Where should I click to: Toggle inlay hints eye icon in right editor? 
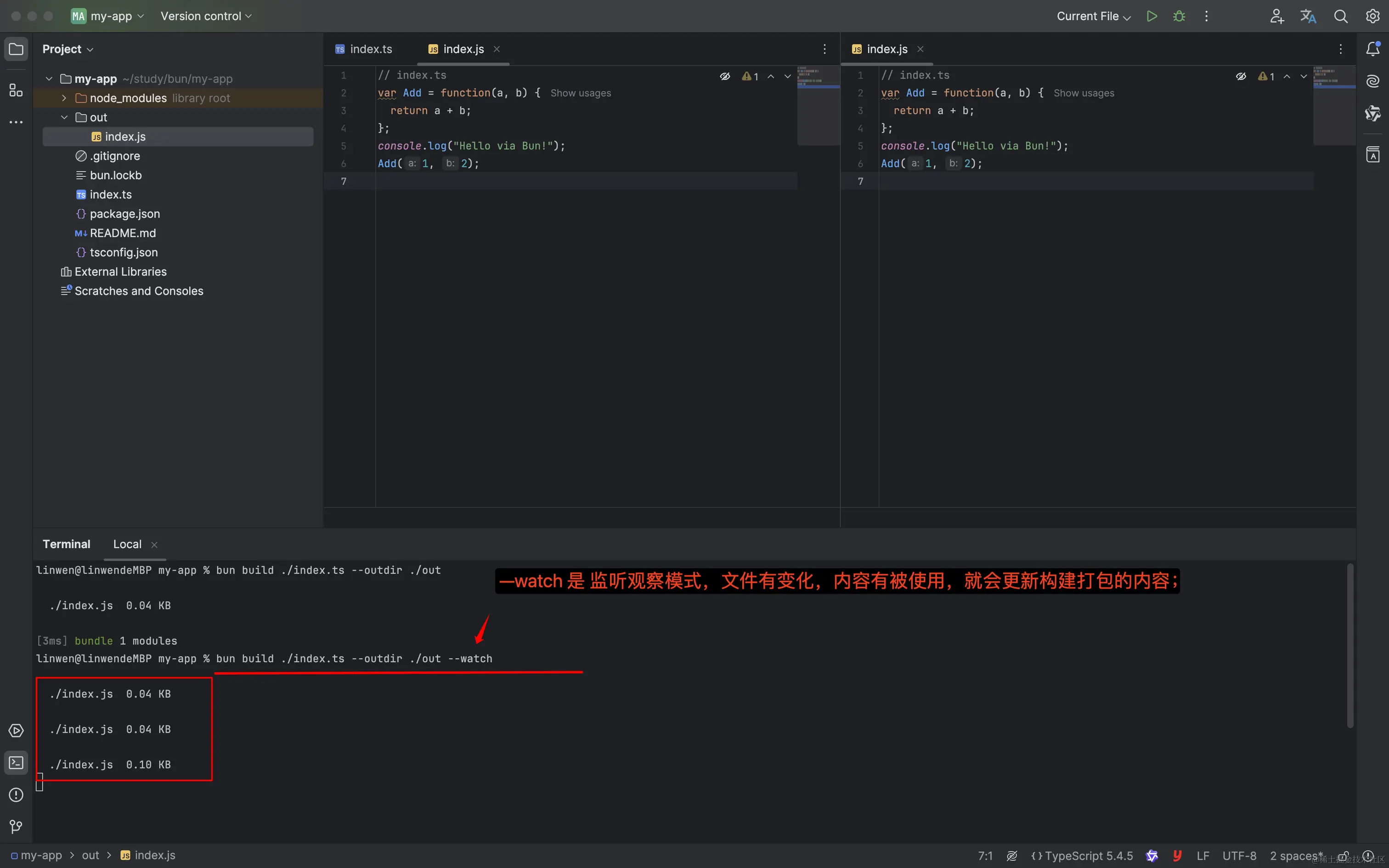click(x=1241, y=76)
